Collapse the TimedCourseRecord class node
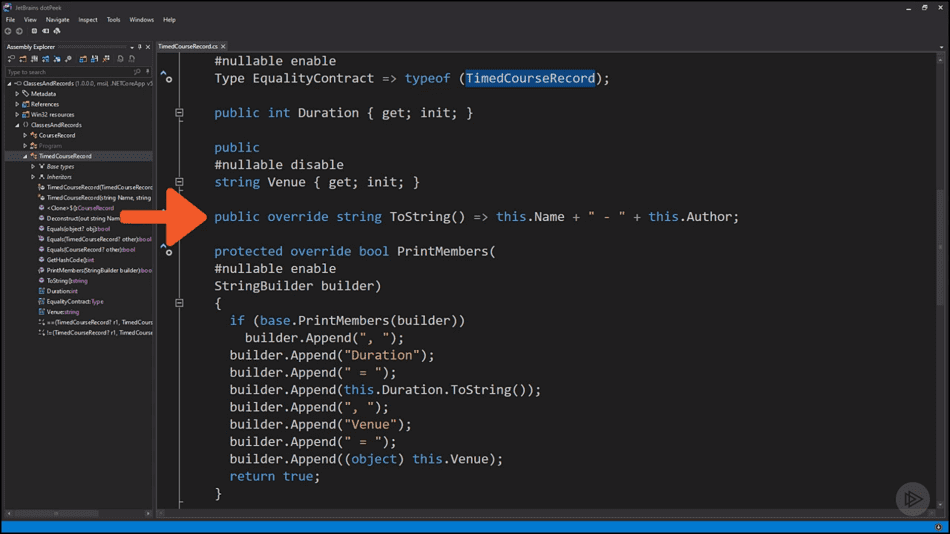The image size is (950, 534). click(25, 156)
